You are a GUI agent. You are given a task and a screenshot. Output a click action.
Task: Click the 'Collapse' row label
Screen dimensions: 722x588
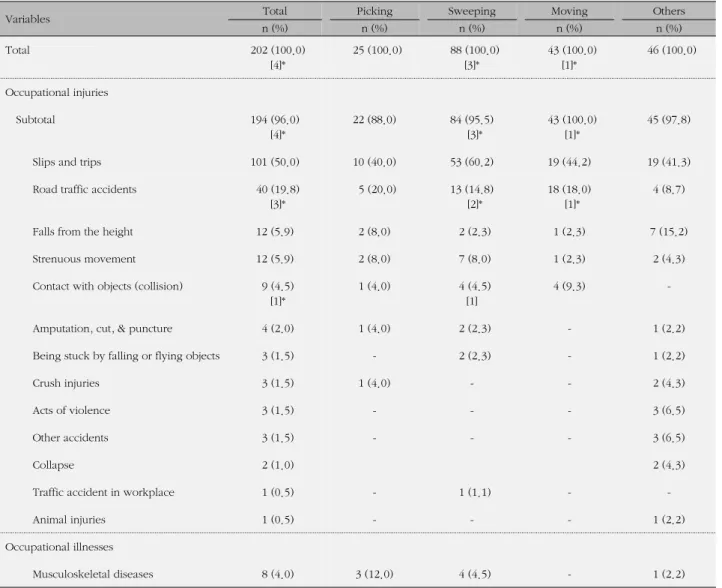pyautogui.click(x=53, y=465)
